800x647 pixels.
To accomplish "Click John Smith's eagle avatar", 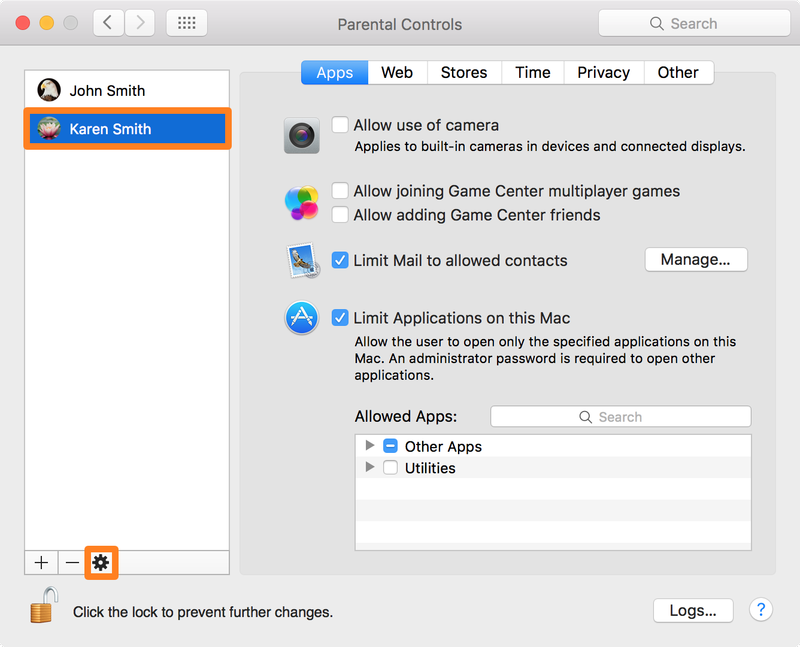I will [x=49, y=90].
